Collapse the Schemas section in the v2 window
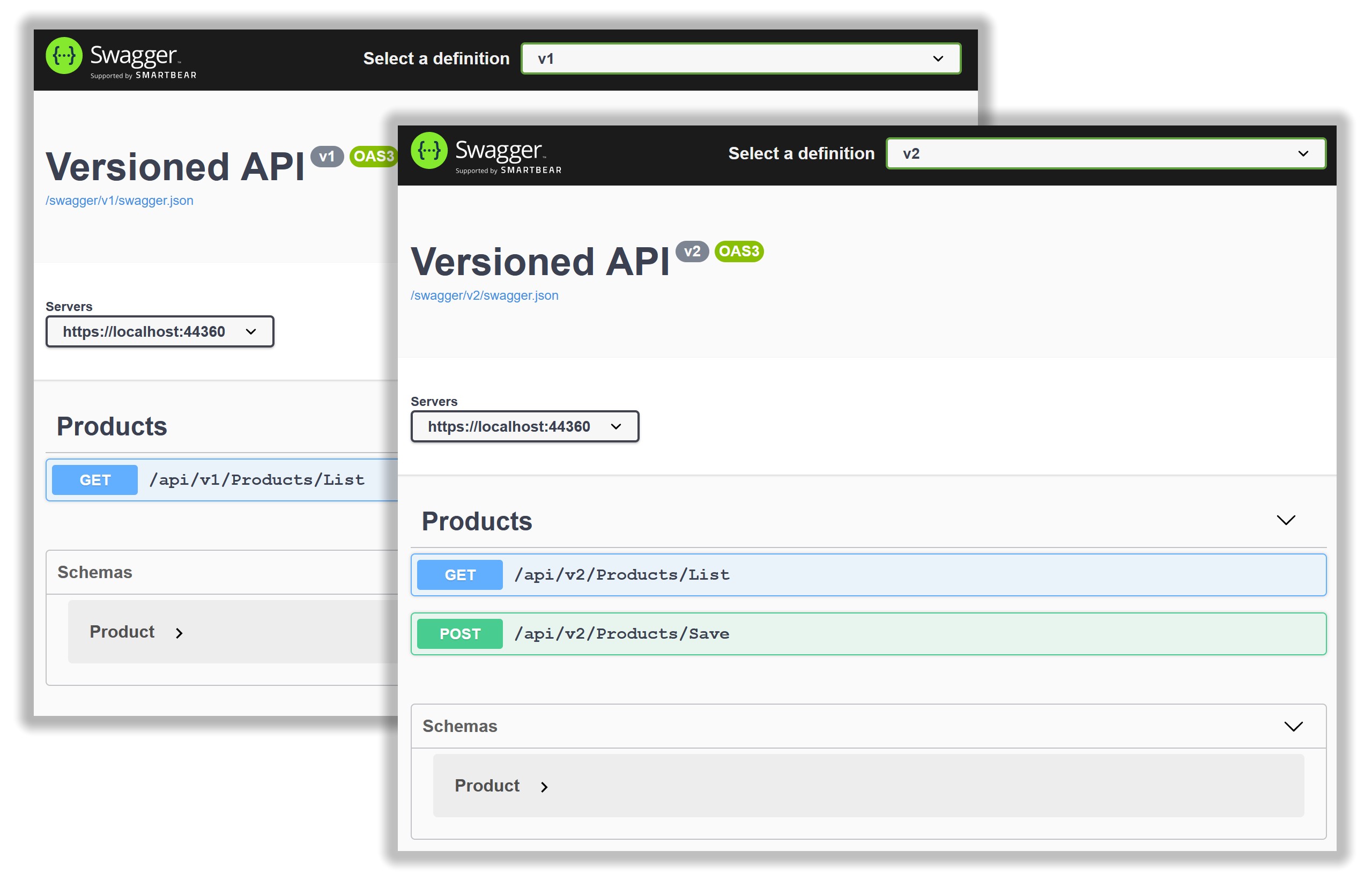This screenshot has height=880, width=1372. [1293, 726]
